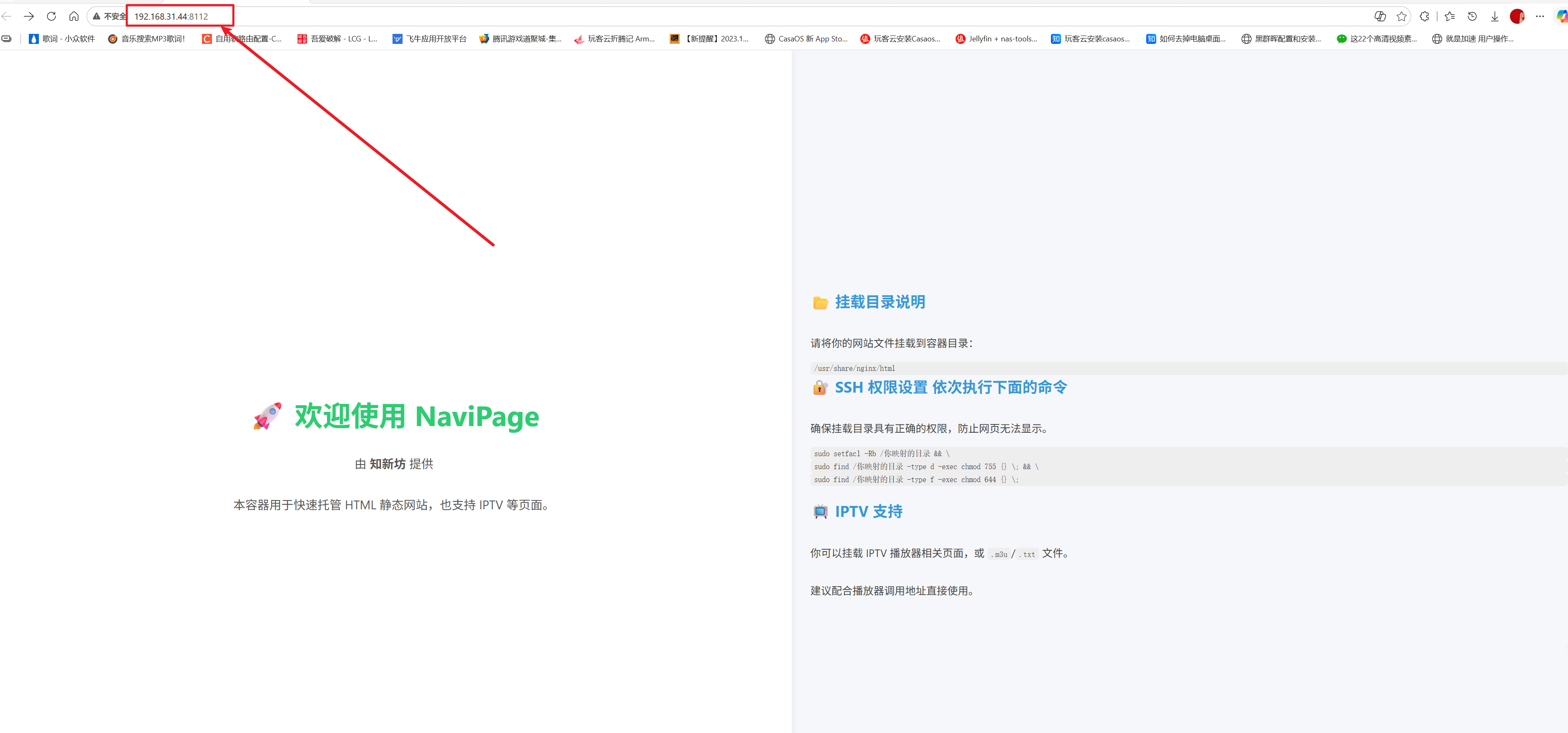Go back to the previous page
Screen dimensions: 1568x733
(7, 16)
